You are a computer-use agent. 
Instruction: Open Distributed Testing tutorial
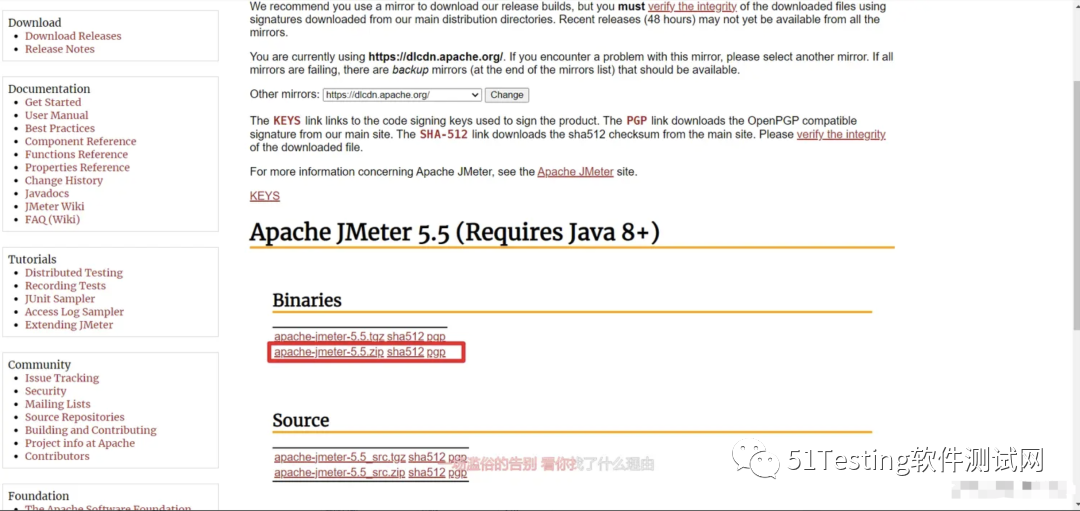coord(74,273)
